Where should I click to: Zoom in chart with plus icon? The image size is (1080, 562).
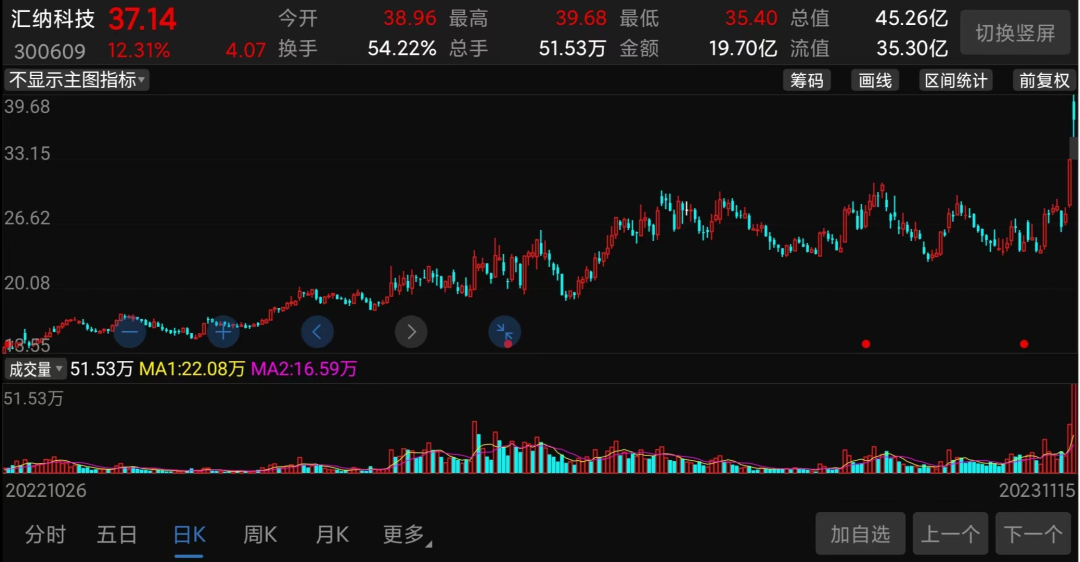coord(223,332)
